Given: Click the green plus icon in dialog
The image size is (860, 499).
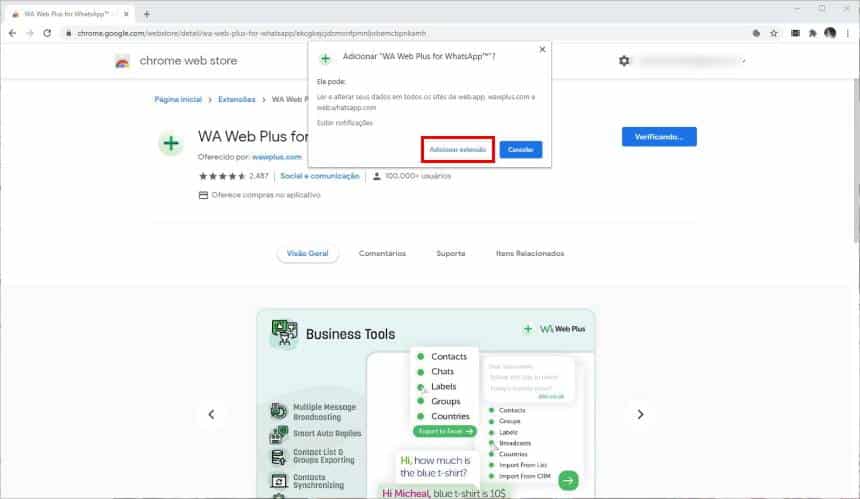Looking at the screenshot, I should pyautogui.click(x=325, y=59).
